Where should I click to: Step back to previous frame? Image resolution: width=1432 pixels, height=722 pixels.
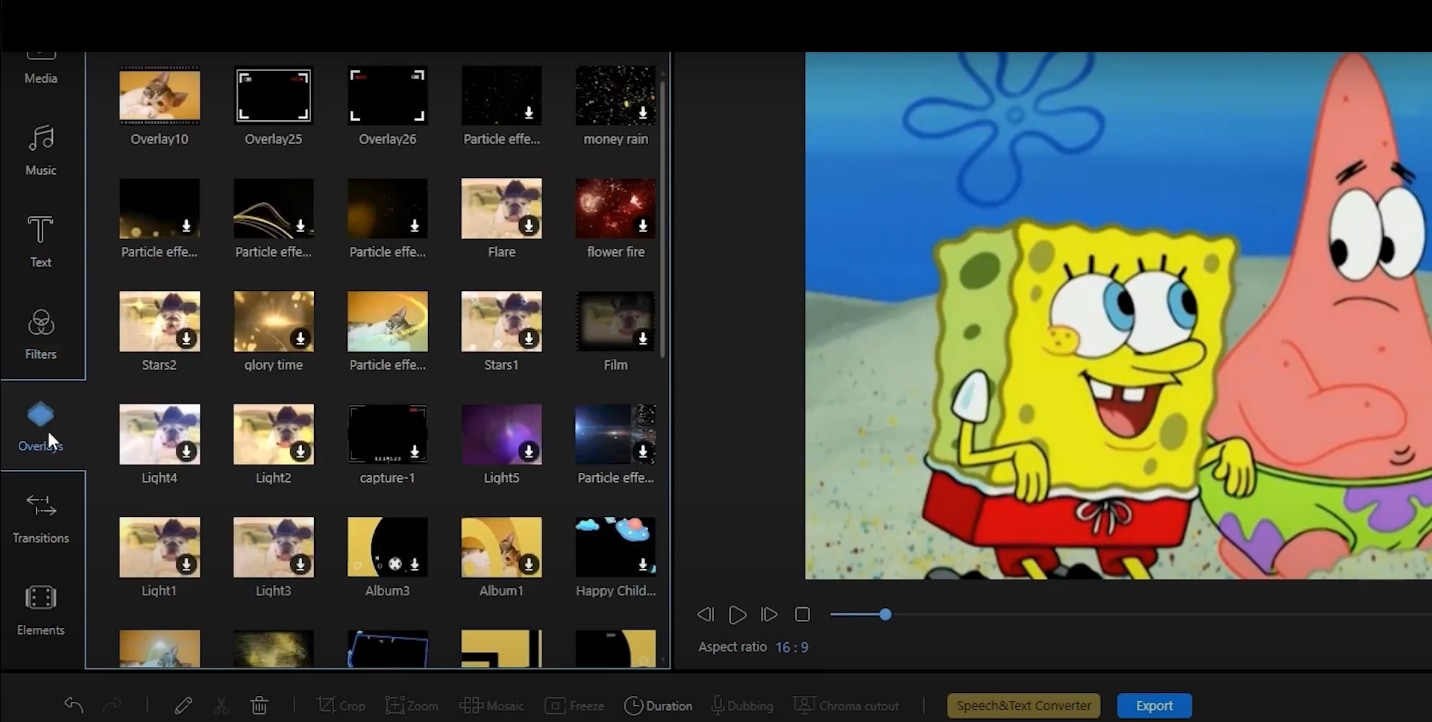tap(705, 614)
